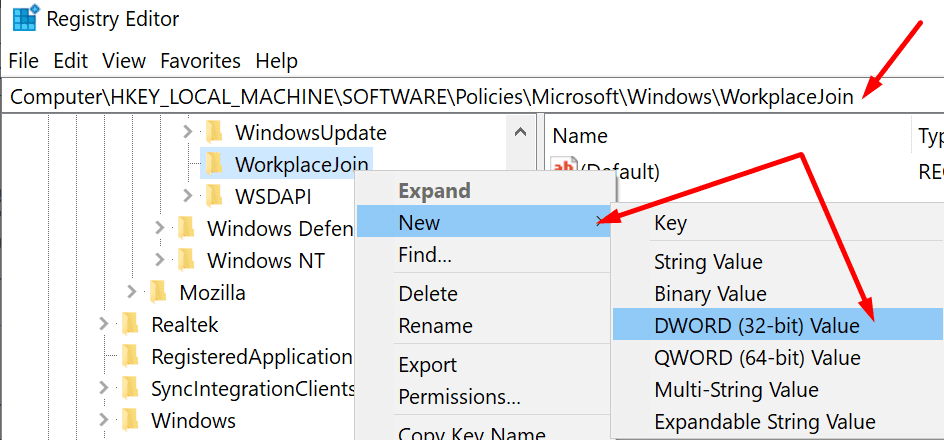Screen dimensions: 944x440
Task: Click the registry path address bar
Action: tap(473, 96)
